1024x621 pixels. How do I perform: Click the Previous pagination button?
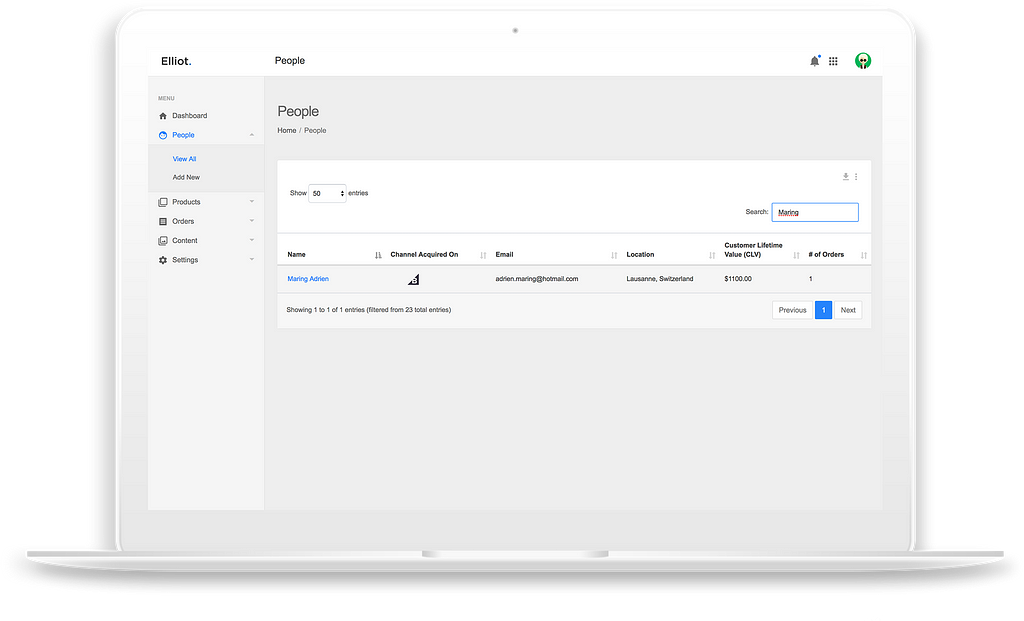(x=792, y=310)
